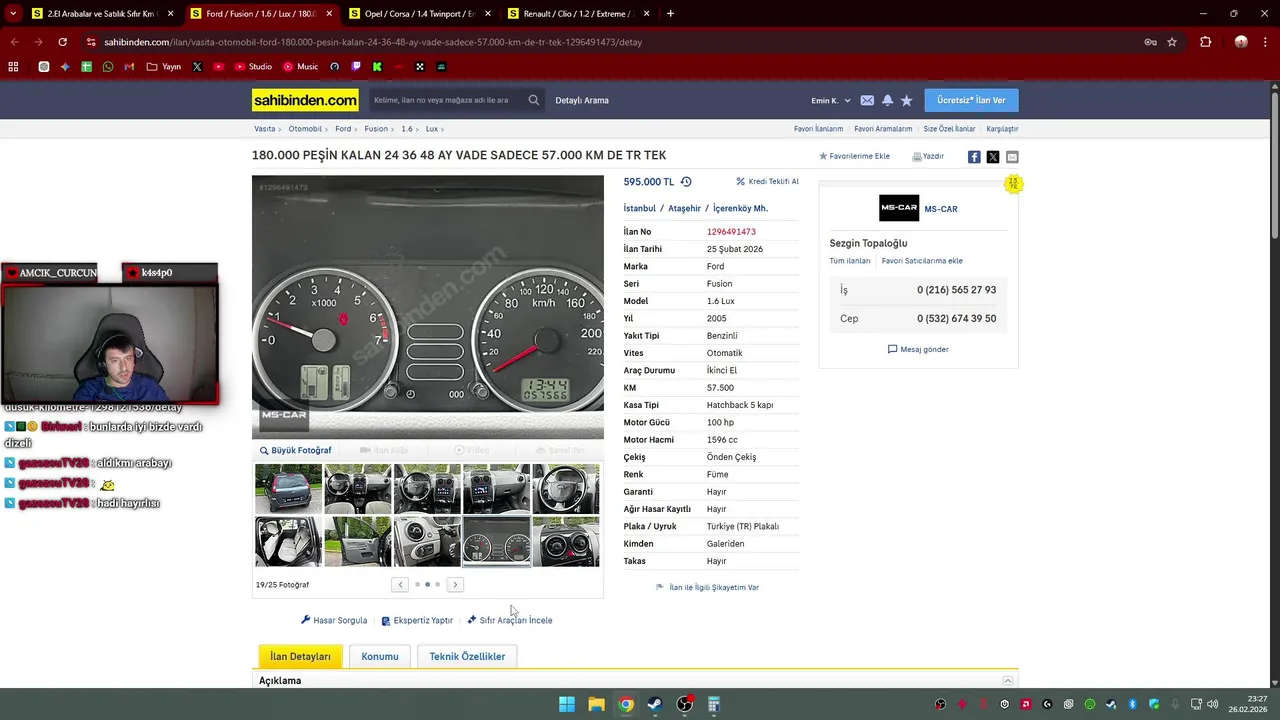Go to next photo thumbnails page
This screenshot has width=1280, height=720.
455,585
